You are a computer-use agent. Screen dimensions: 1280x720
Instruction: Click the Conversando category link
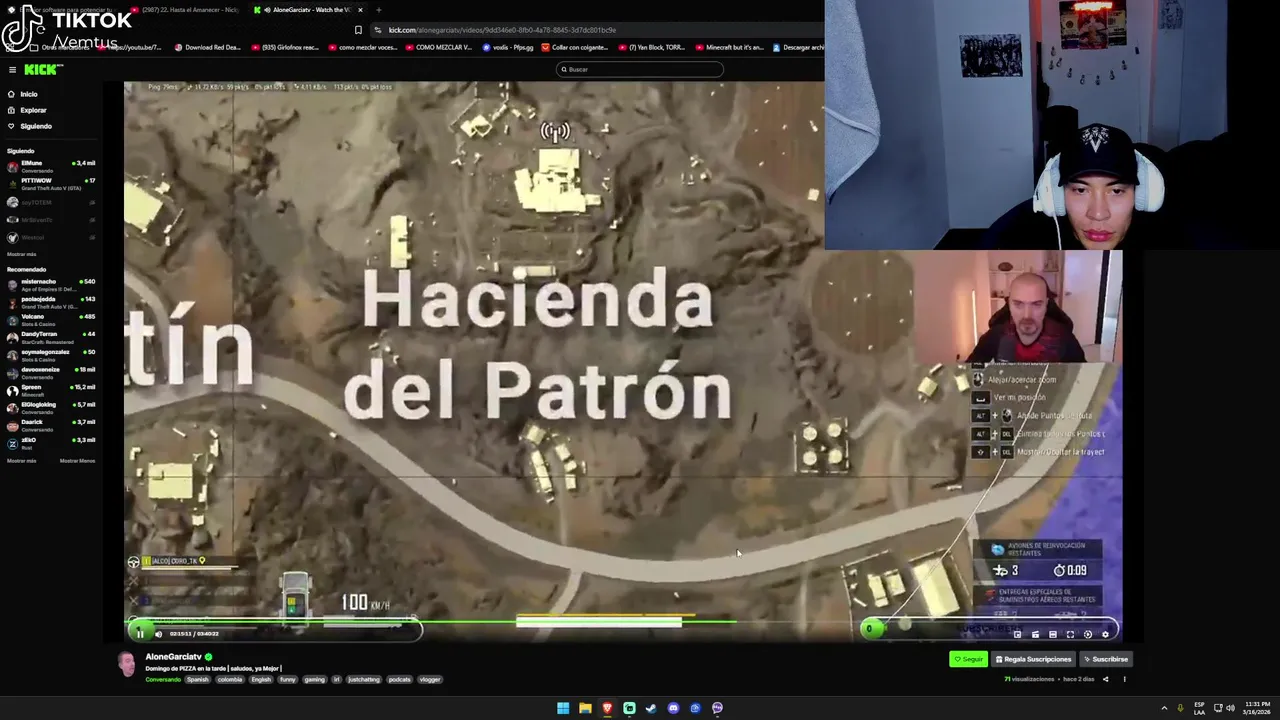163,680
